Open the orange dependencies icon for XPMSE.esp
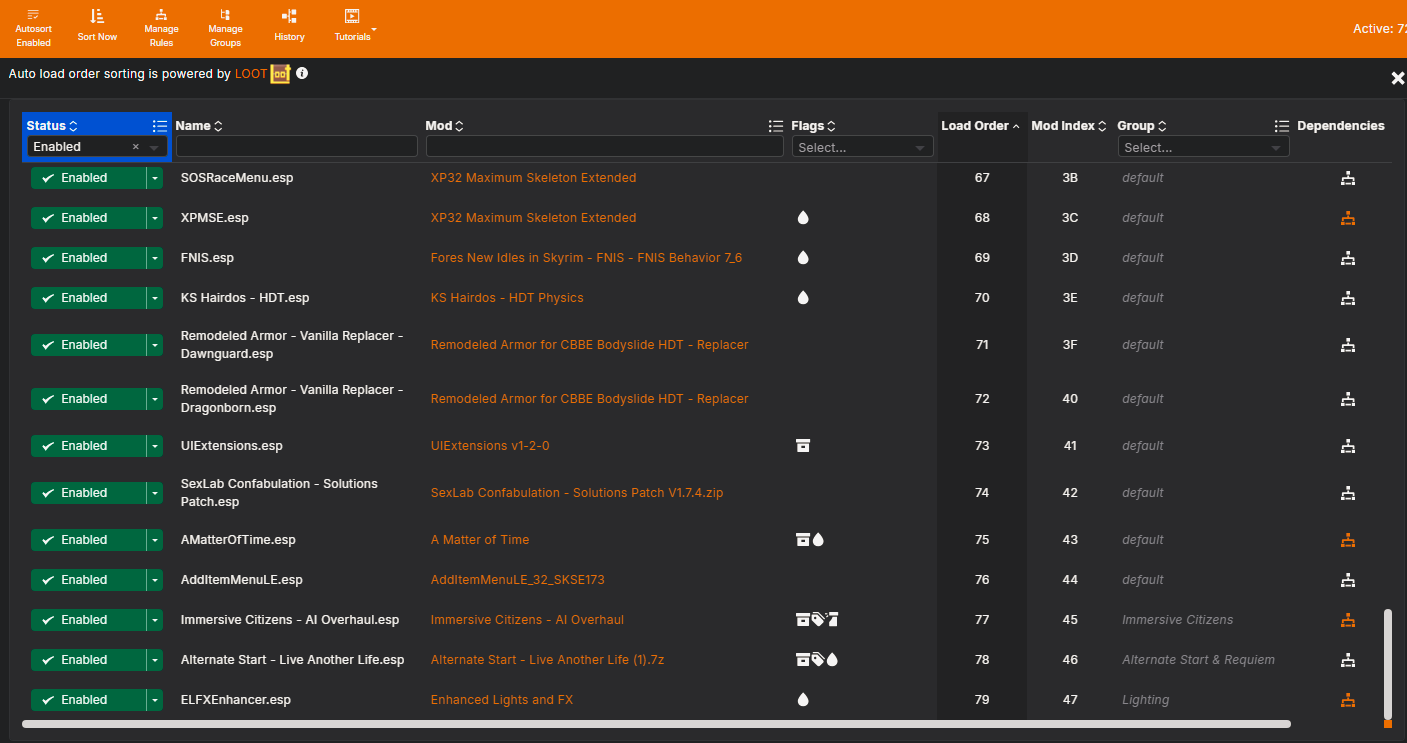This screenshot has height=743, width=1407. [x=1347, y=218]
